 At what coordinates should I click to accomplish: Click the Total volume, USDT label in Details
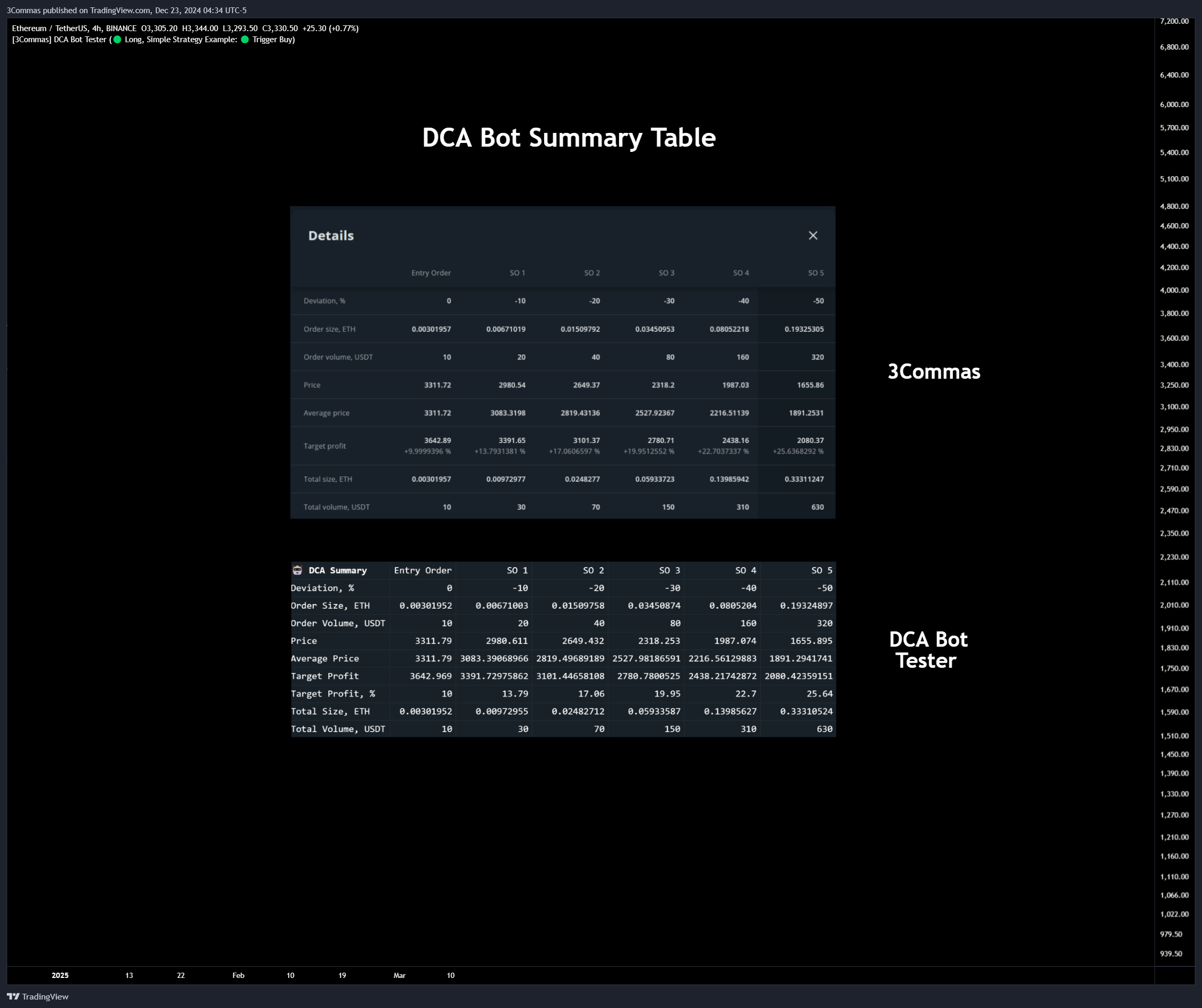tap(337, 507)
